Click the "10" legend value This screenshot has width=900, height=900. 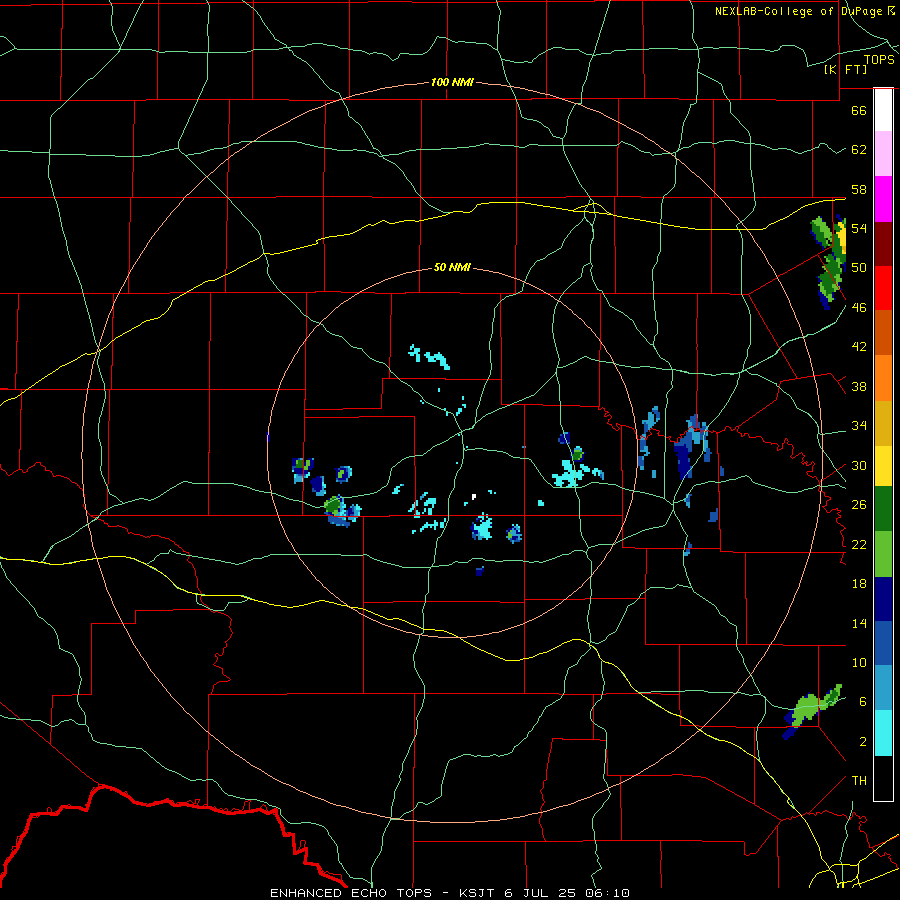[859, 662]
